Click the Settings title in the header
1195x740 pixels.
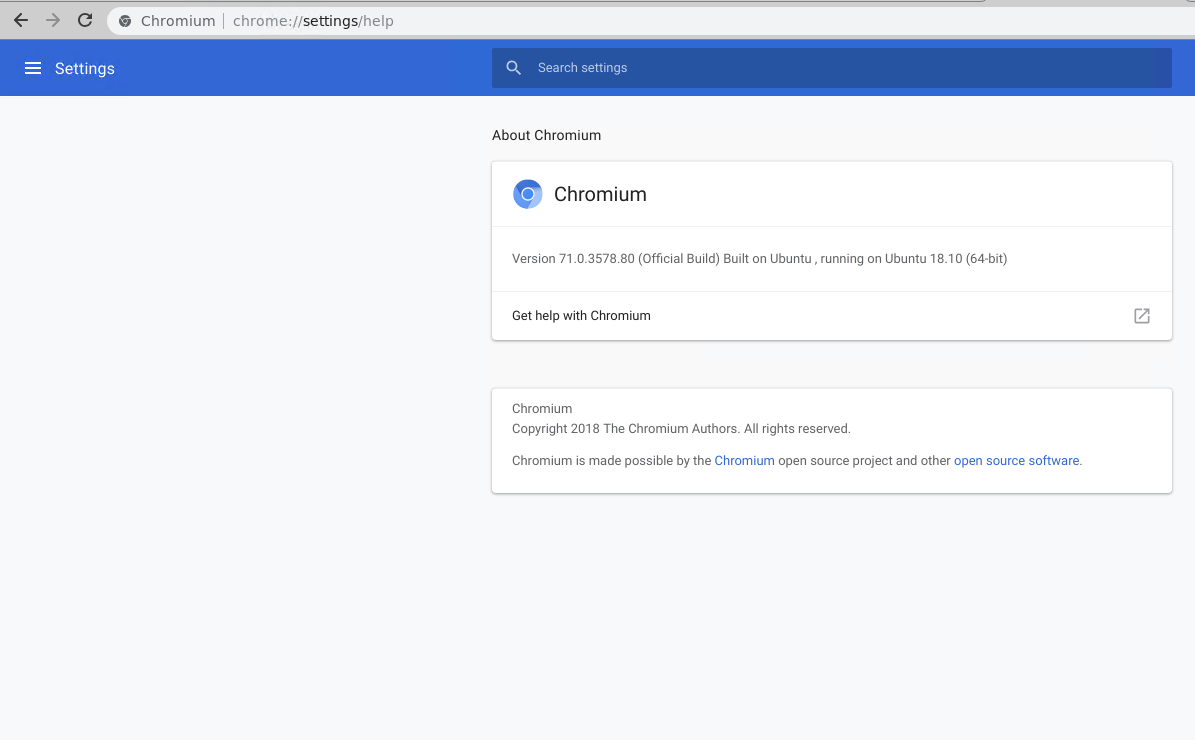(85, 69)
